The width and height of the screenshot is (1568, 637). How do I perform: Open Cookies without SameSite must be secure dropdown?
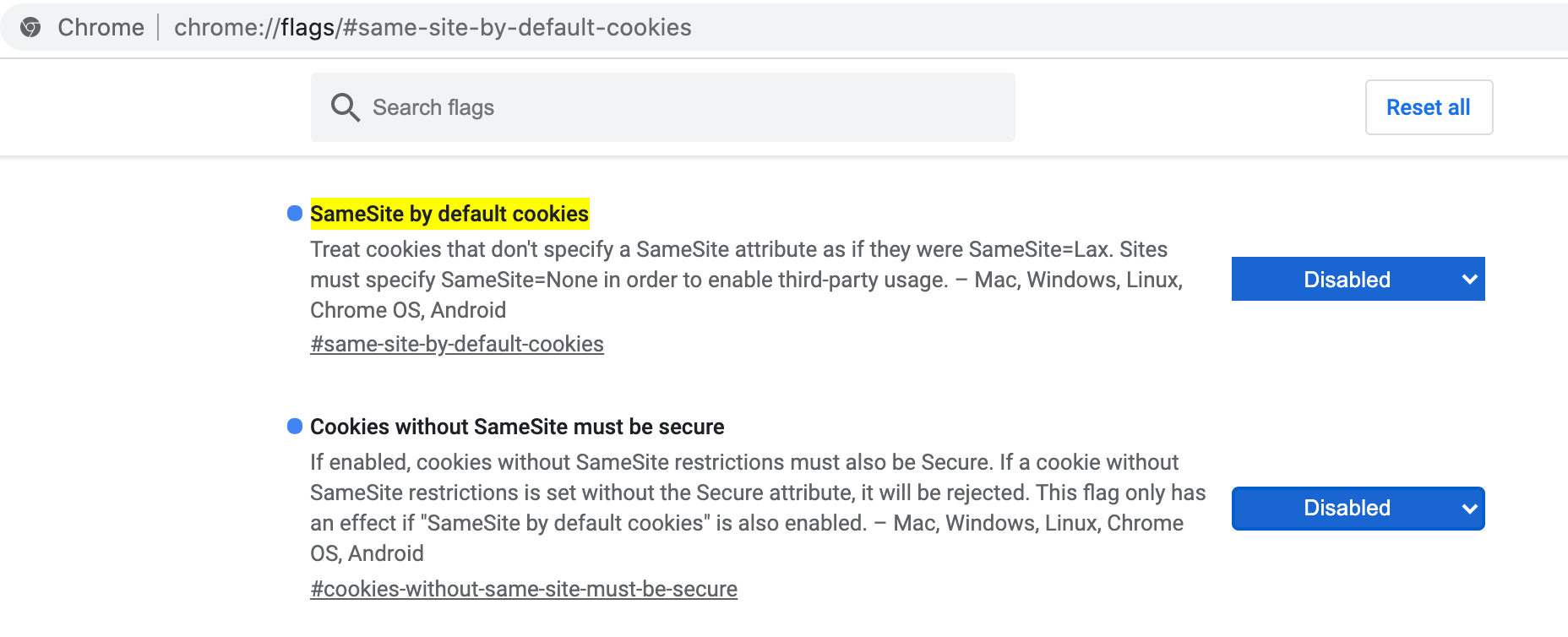coord(1357,508)
